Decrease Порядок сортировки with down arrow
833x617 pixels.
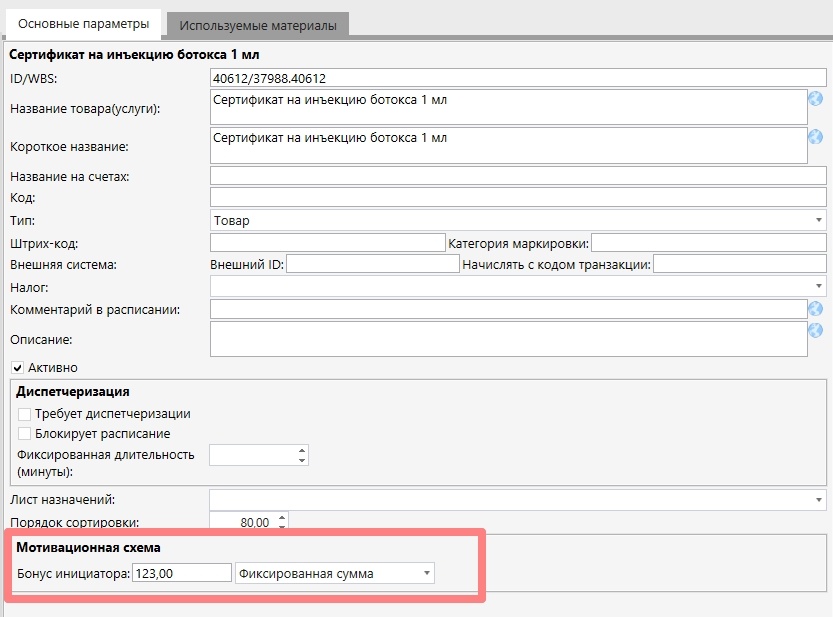[x=282, y=527]
